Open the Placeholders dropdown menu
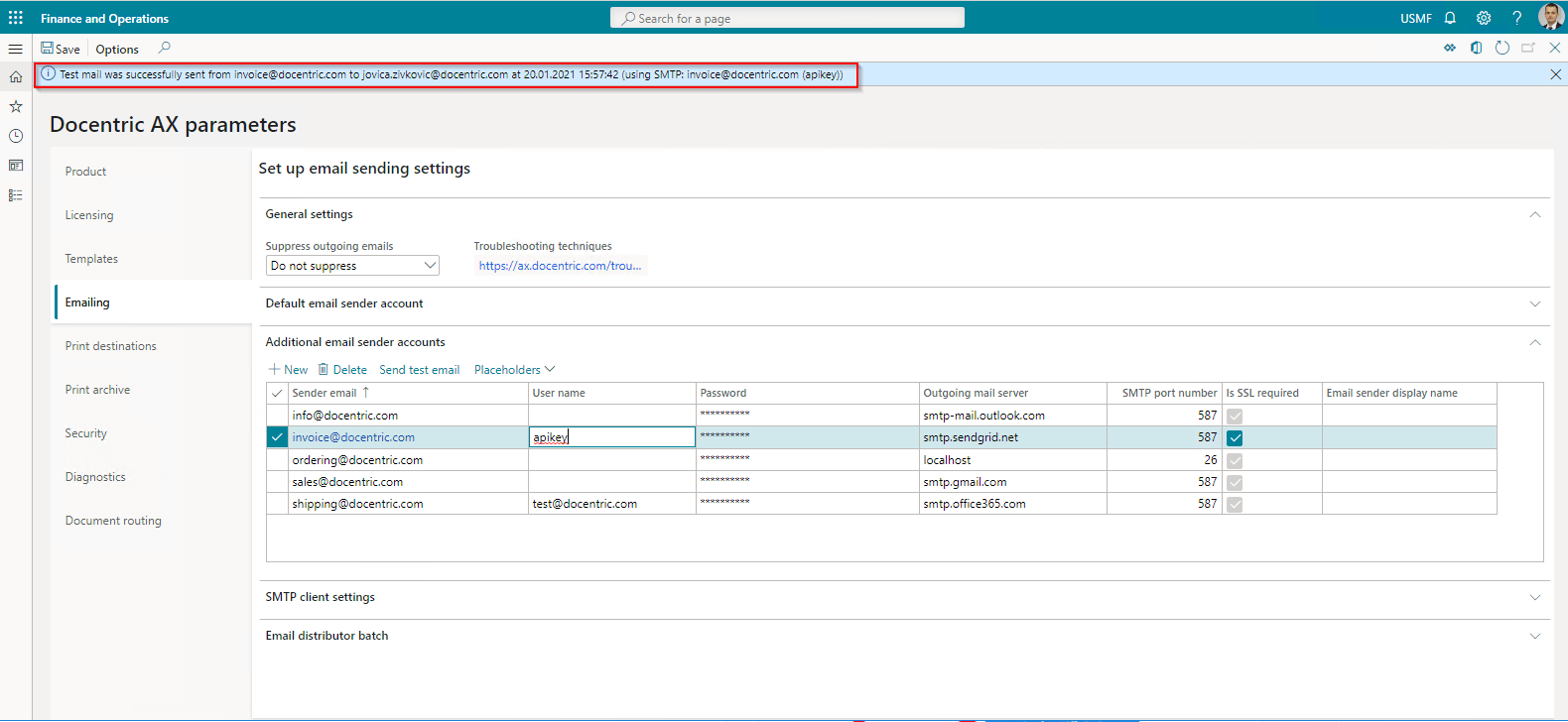The height and width of the screenshot is (722, 1568). point(514,370)
